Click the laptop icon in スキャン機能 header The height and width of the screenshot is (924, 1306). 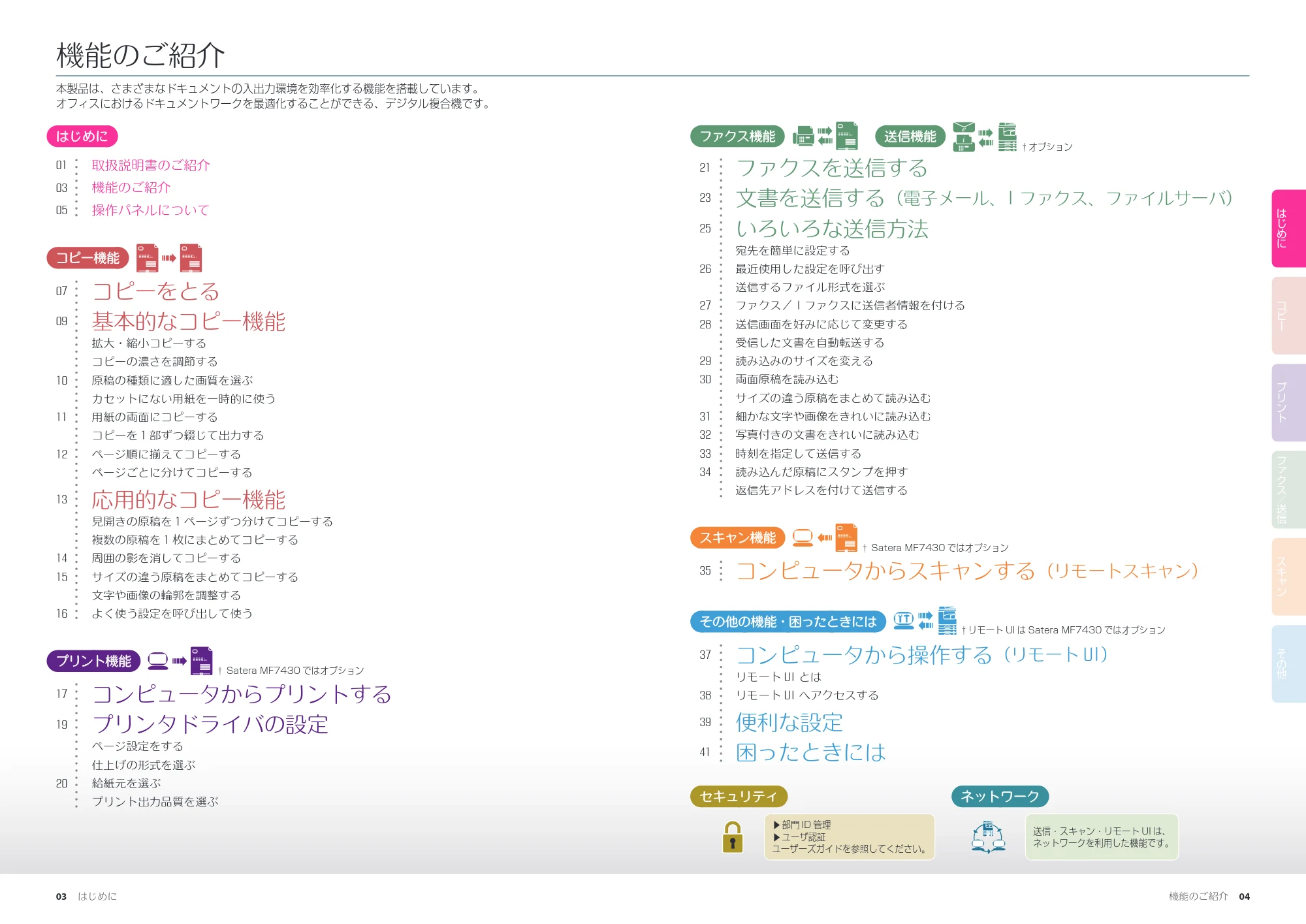(x=803, y=537)
